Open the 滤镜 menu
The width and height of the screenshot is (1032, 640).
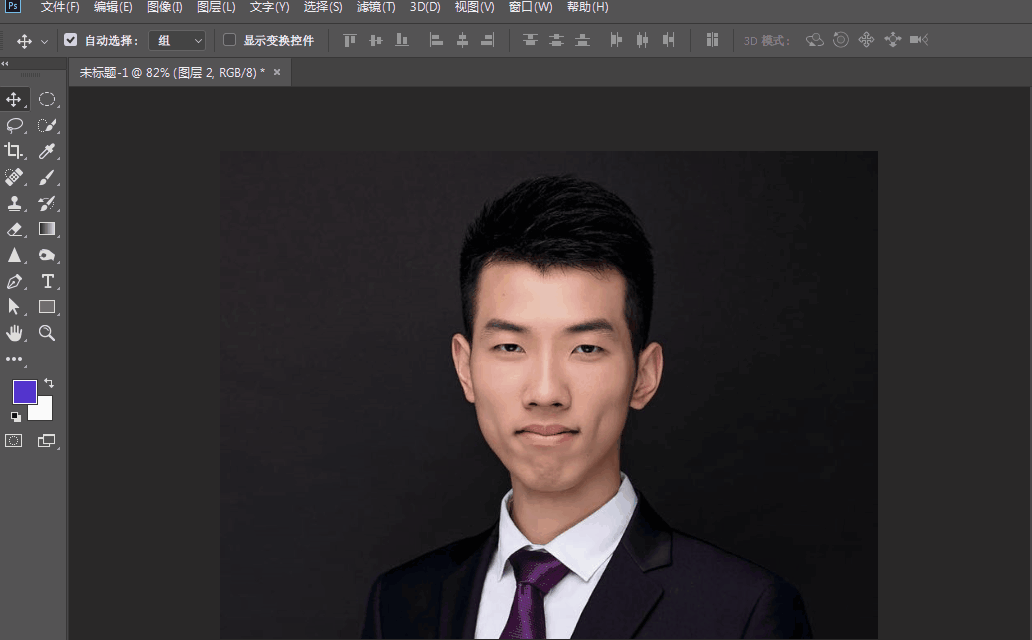click(x=374, y=8)
